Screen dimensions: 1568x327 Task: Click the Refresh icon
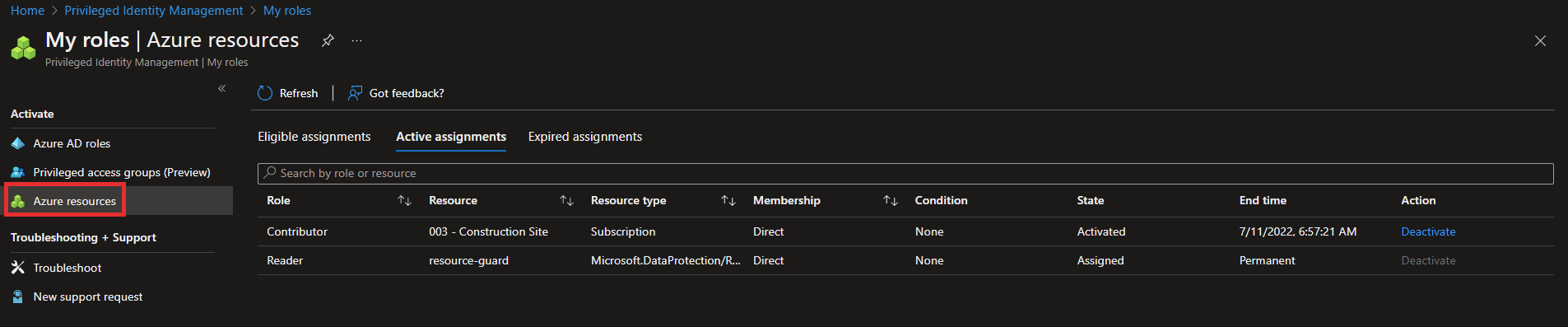coord(265,93)
